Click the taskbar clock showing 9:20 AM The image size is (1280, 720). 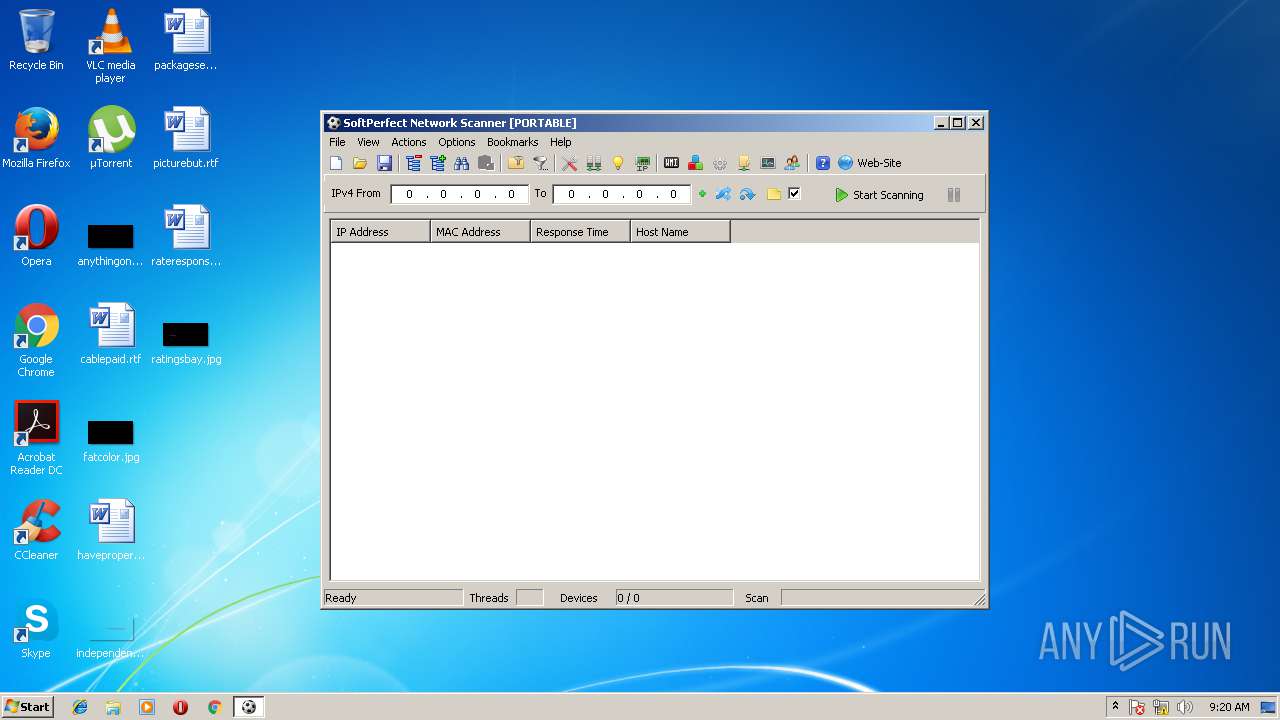click(x=1229, y=707)
